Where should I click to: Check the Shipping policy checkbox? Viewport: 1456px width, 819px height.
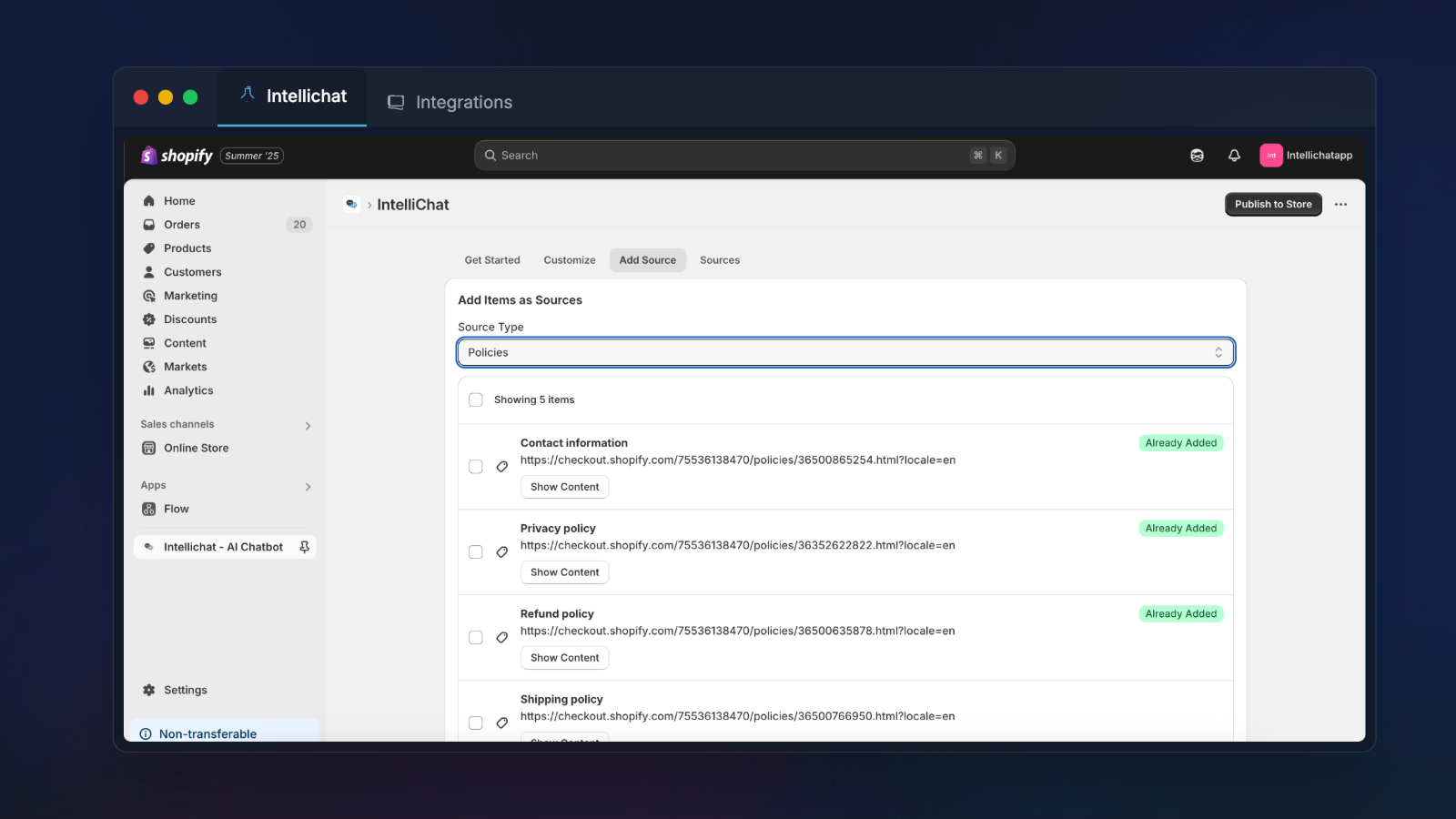click(475, 723)
